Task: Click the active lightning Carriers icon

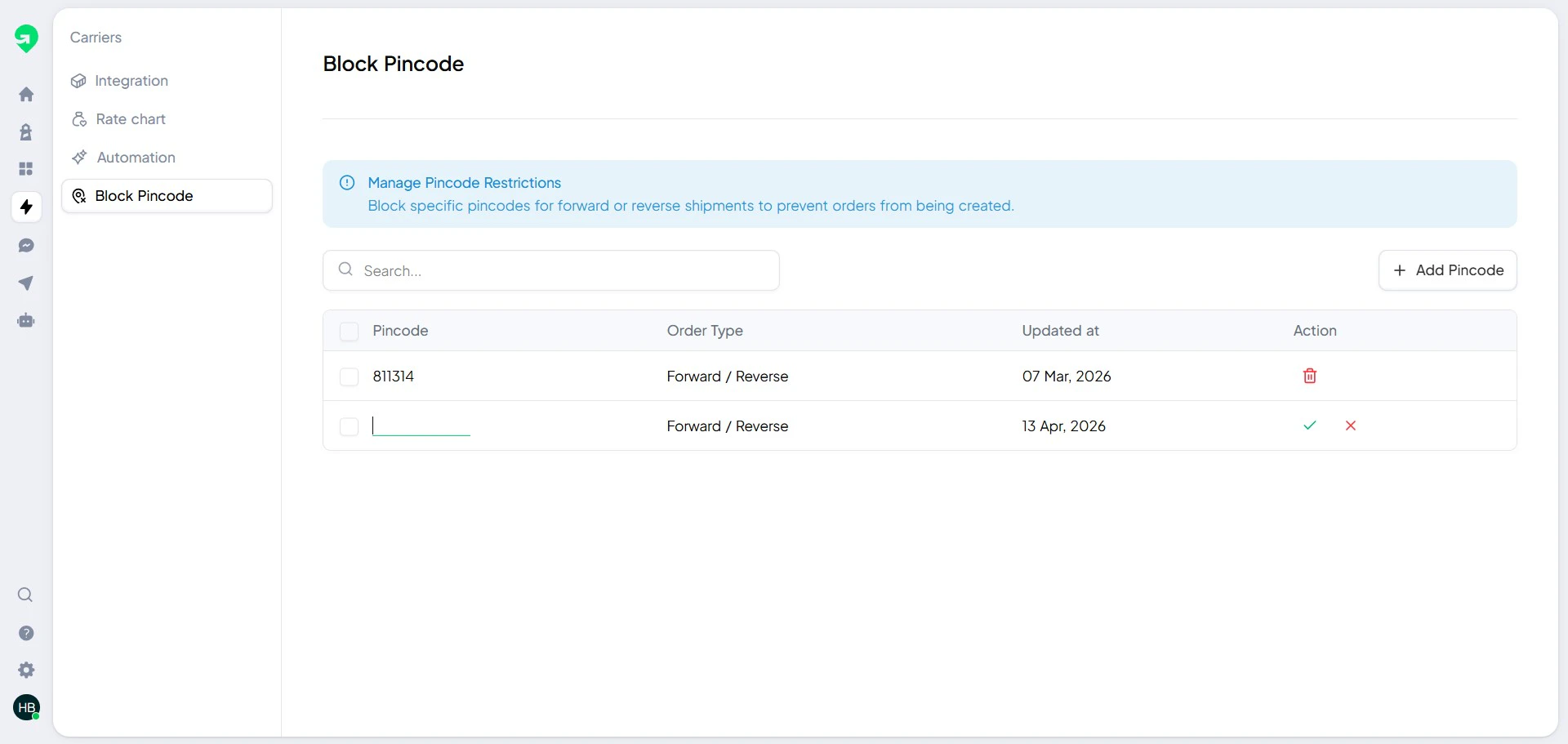Action: (26, 207)
